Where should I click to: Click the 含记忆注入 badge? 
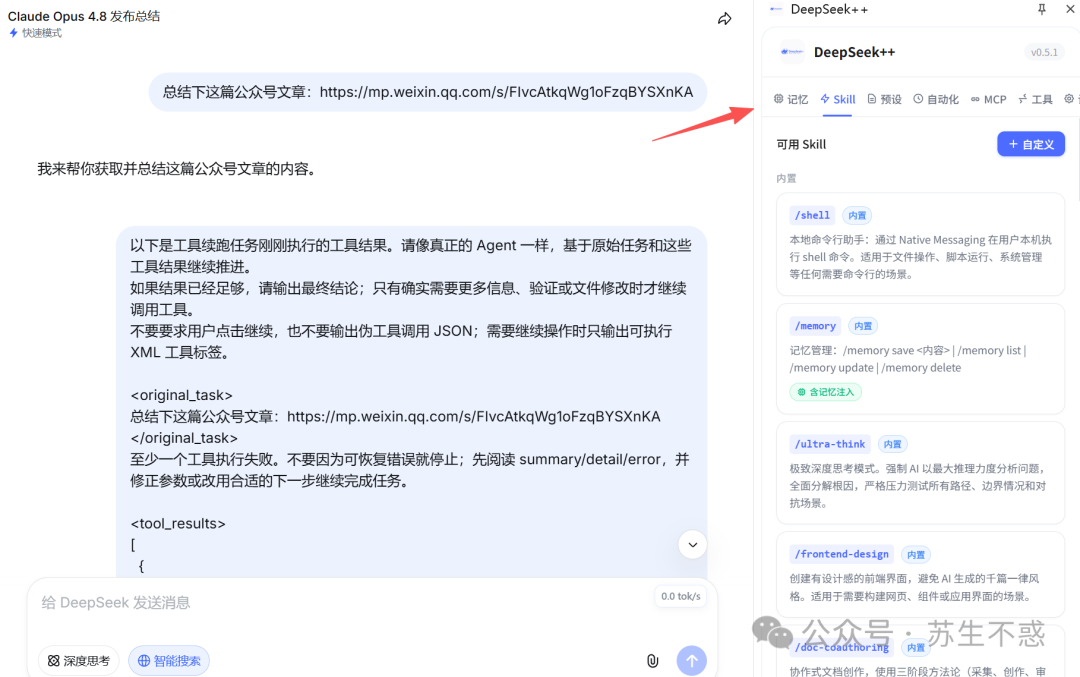coord(825,392)
